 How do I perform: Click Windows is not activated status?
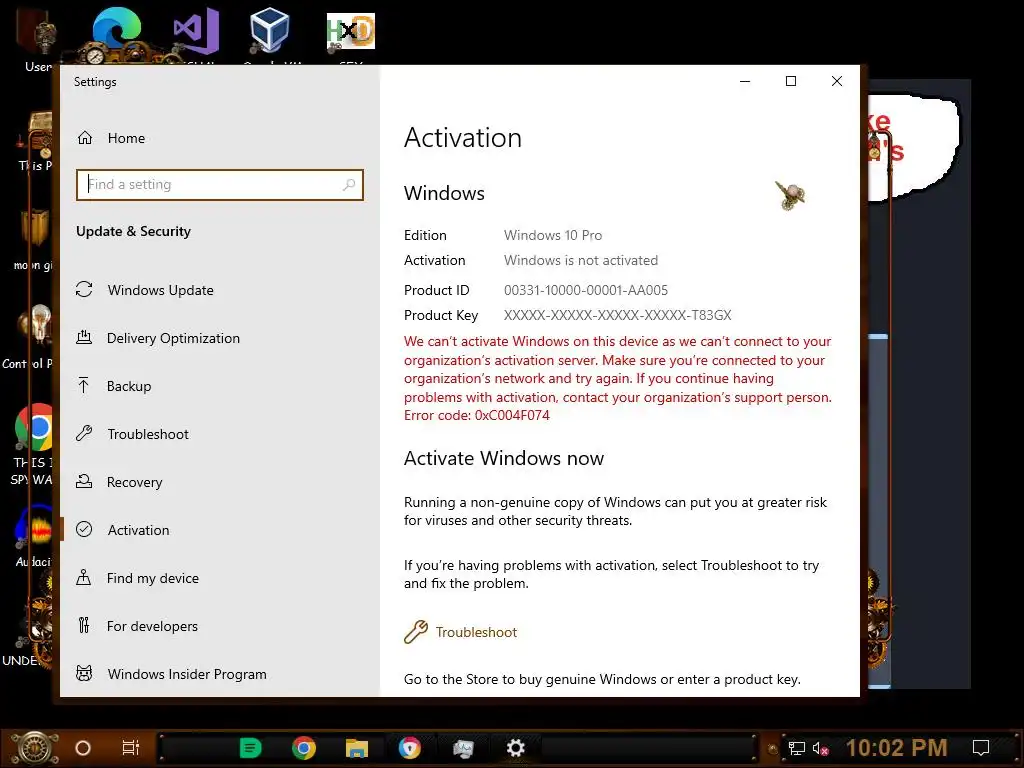pyautogui.click(x=581, y=260)
